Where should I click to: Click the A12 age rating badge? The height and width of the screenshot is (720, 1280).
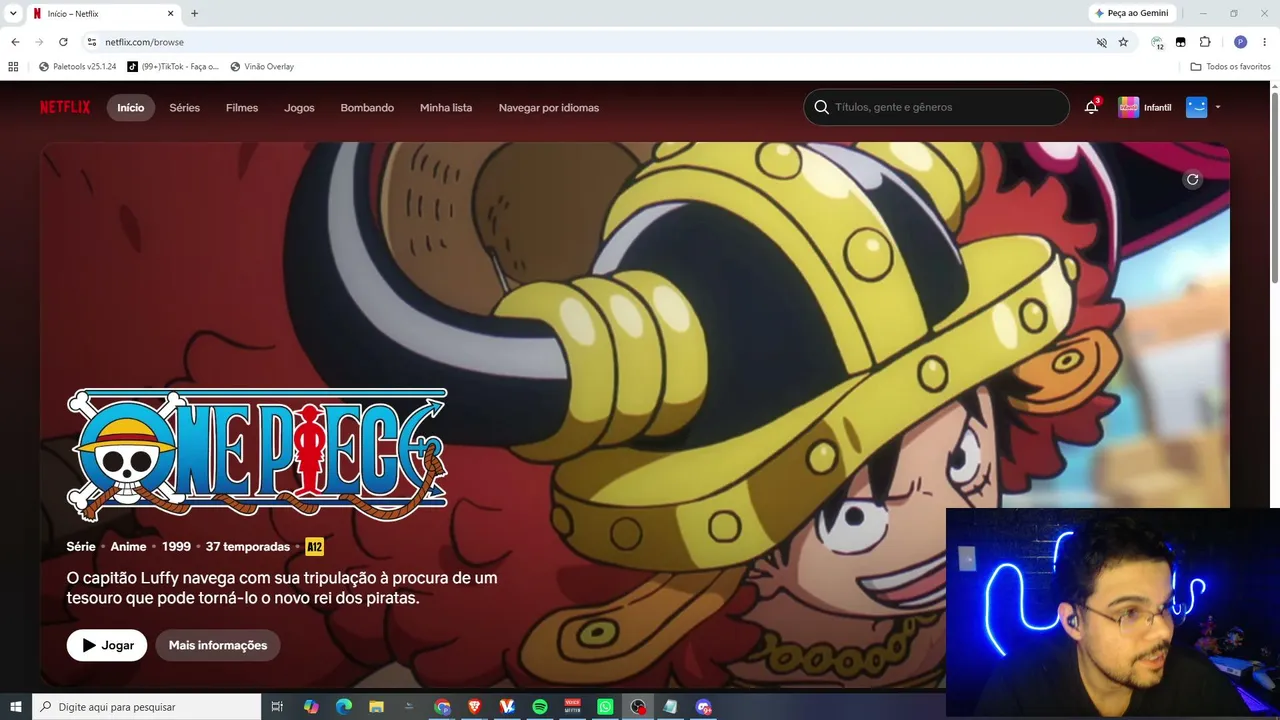coord(314,547)
